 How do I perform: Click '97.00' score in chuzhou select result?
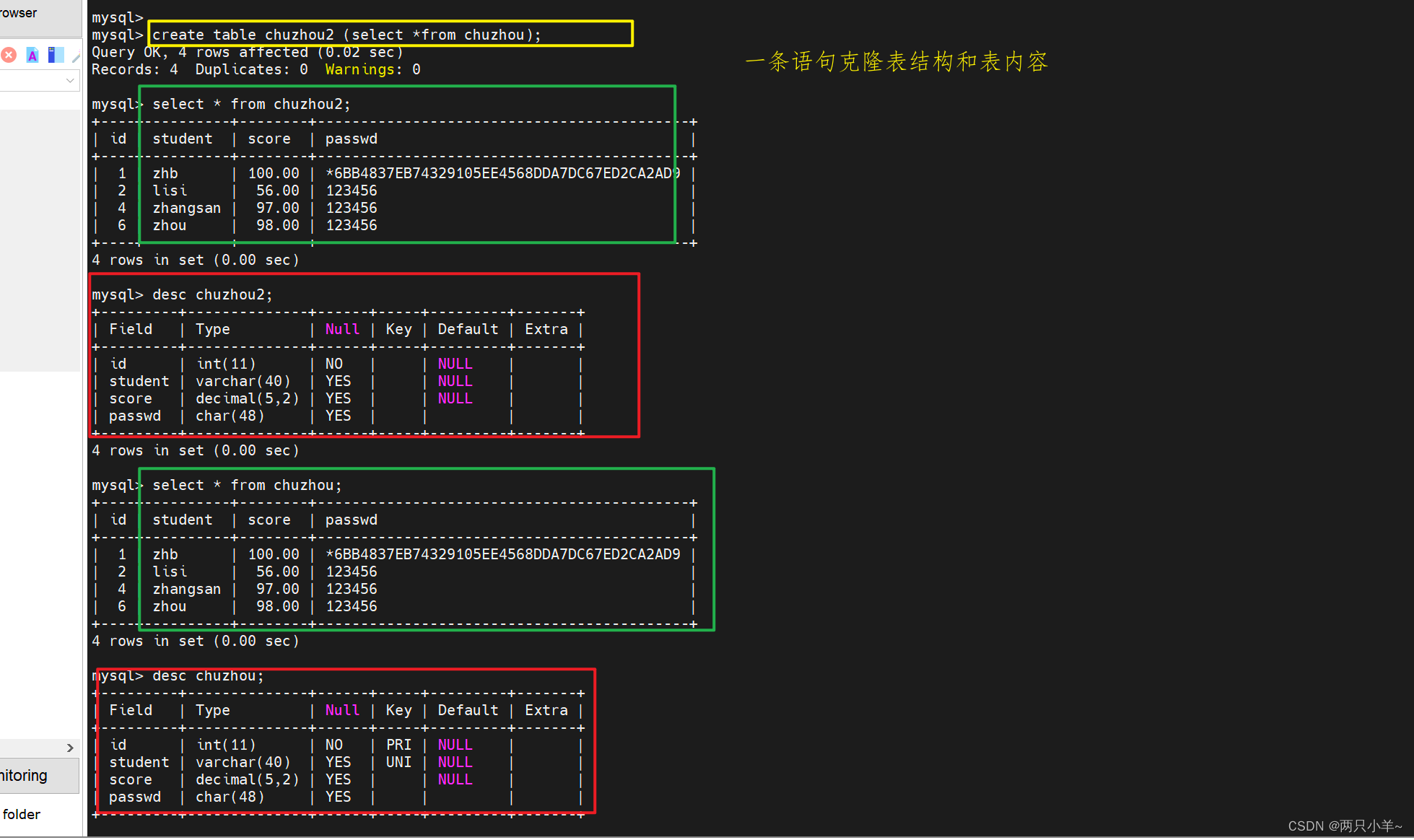pyautogui.click(x=278, y=589)
